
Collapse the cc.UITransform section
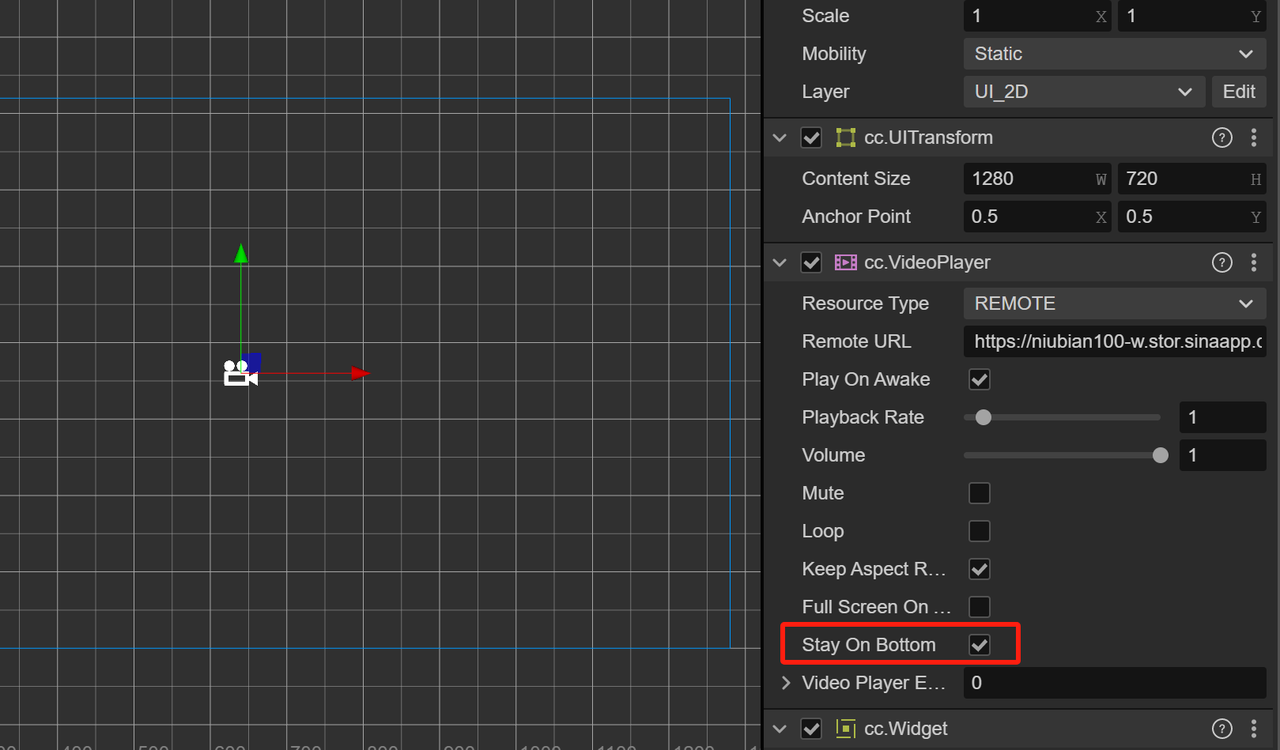(780, 138)
